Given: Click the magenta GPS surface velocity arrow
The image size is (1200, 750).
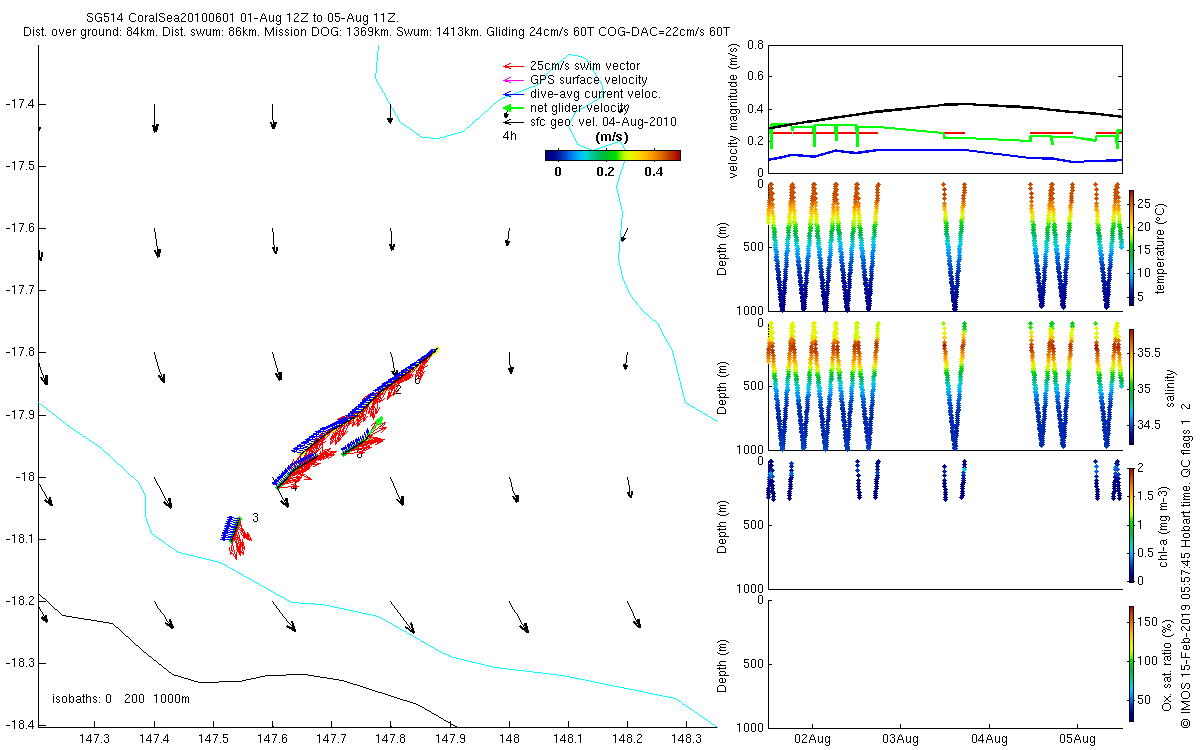Looking at the screenshot, I should coord(512,80).
